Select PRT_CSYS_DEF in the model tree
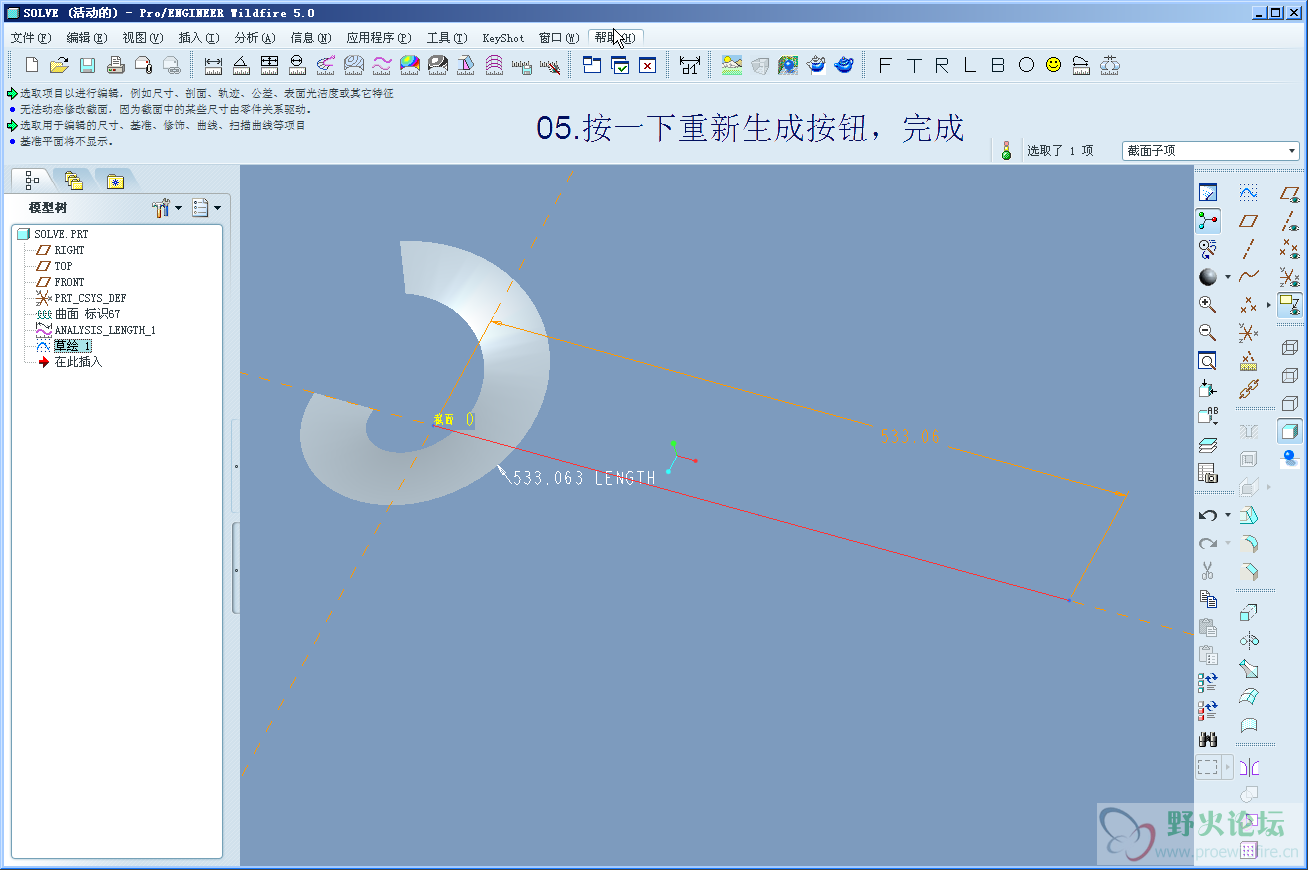Image resolution: width=1308 pixels, height=870 pixels. [x=90, y=298]
